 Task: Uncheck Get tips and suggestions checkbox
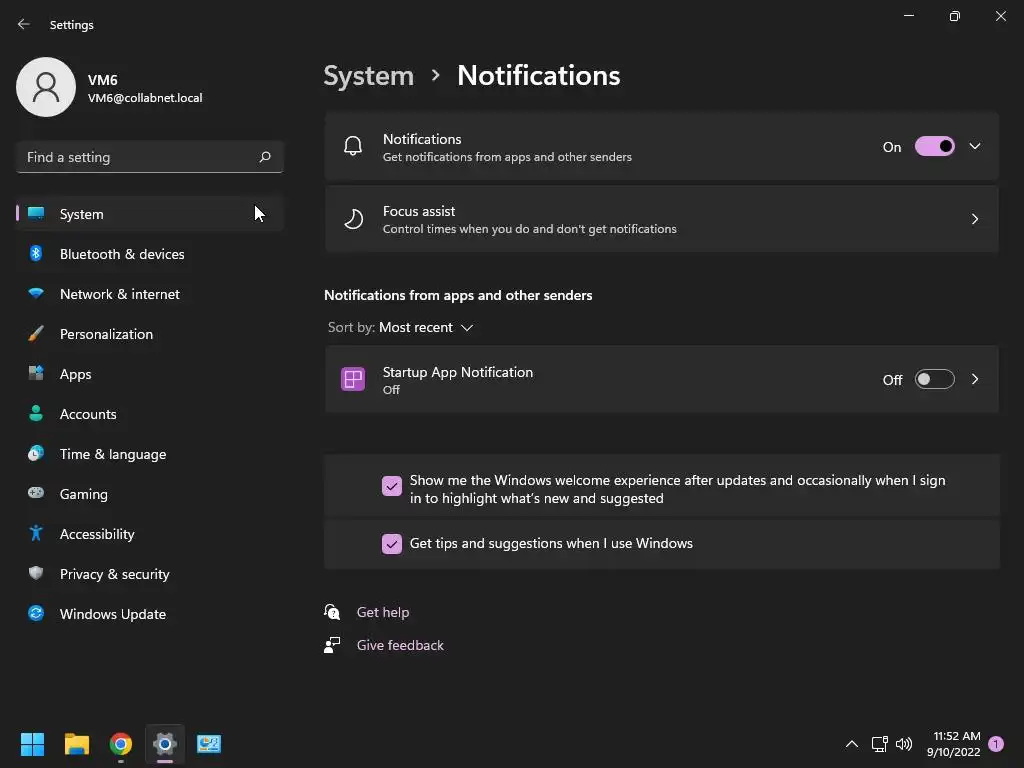(x=392, y=544)
